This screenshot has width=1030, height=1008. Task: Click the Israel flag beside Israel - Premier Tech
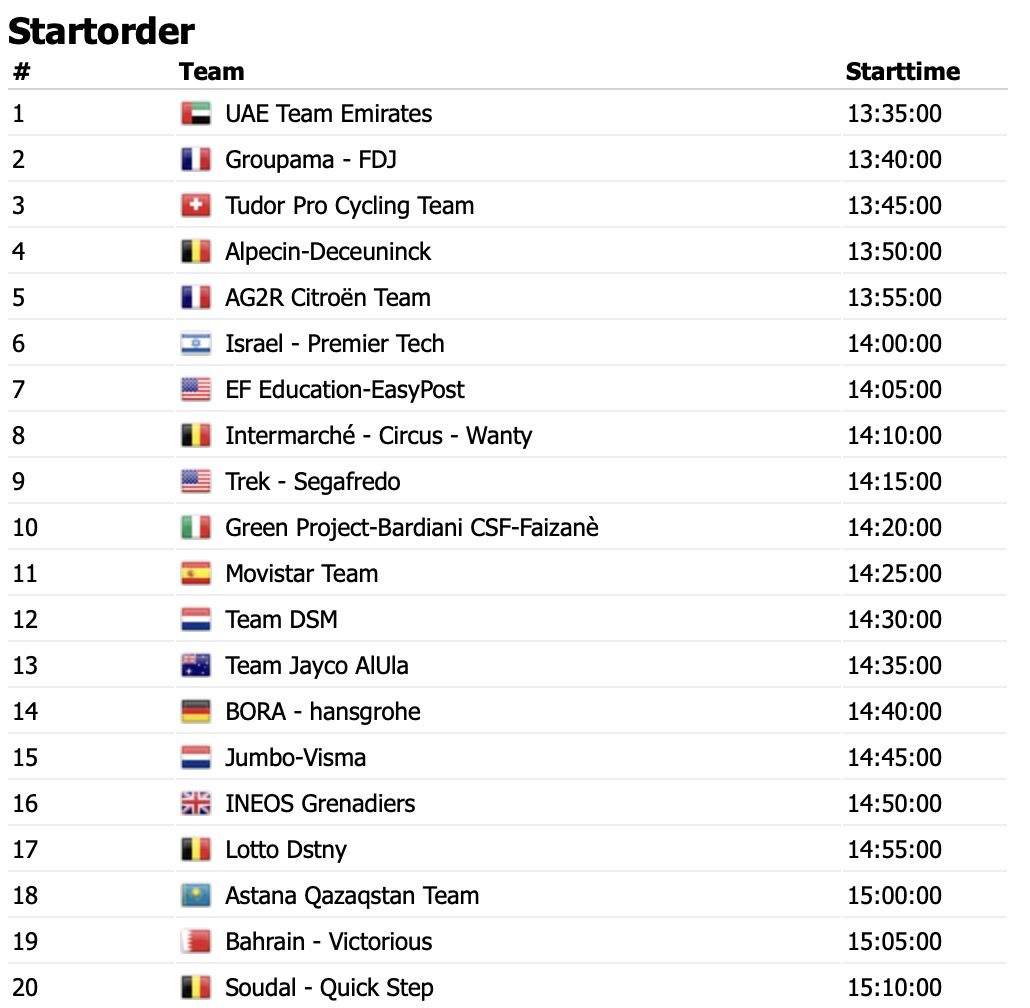(x=196, y=344)
